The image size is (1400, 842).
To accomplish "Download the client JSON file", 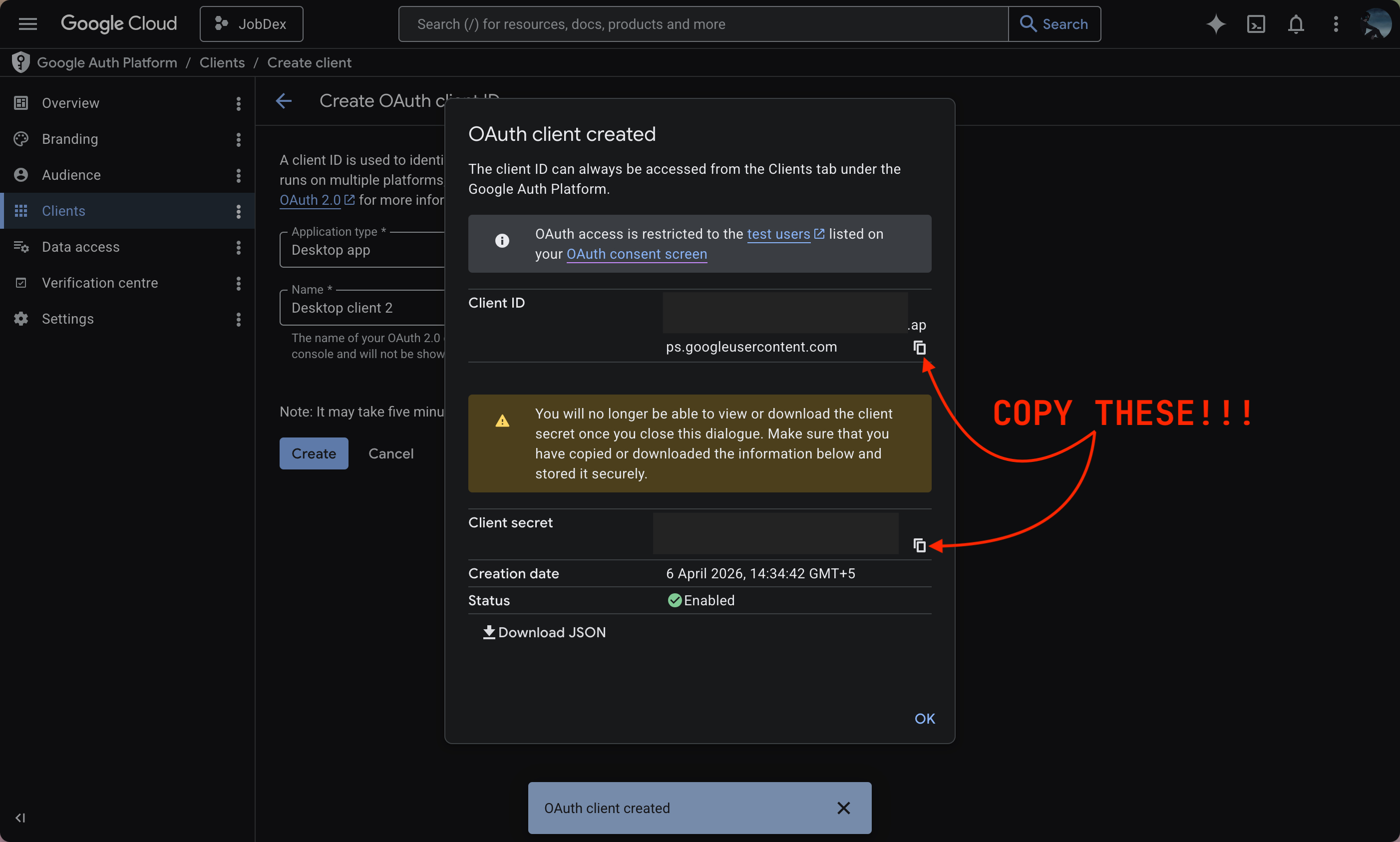I will coord(544,632).
